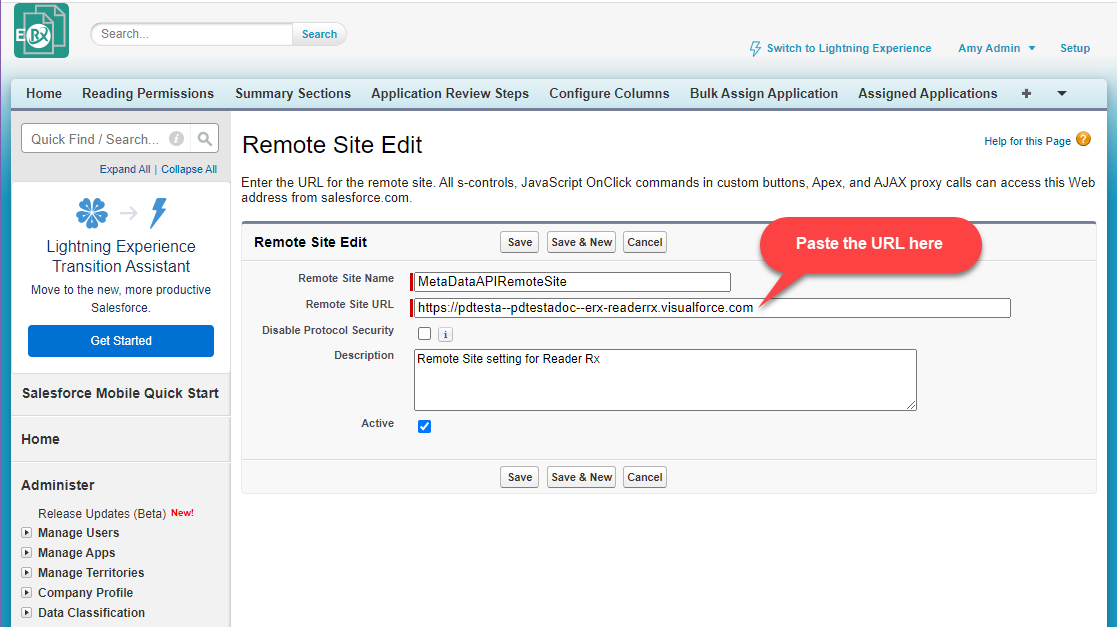Expand the Company Profile tree node
The width and height of the screenshot is (1117, 627).
tap(27, 593)
